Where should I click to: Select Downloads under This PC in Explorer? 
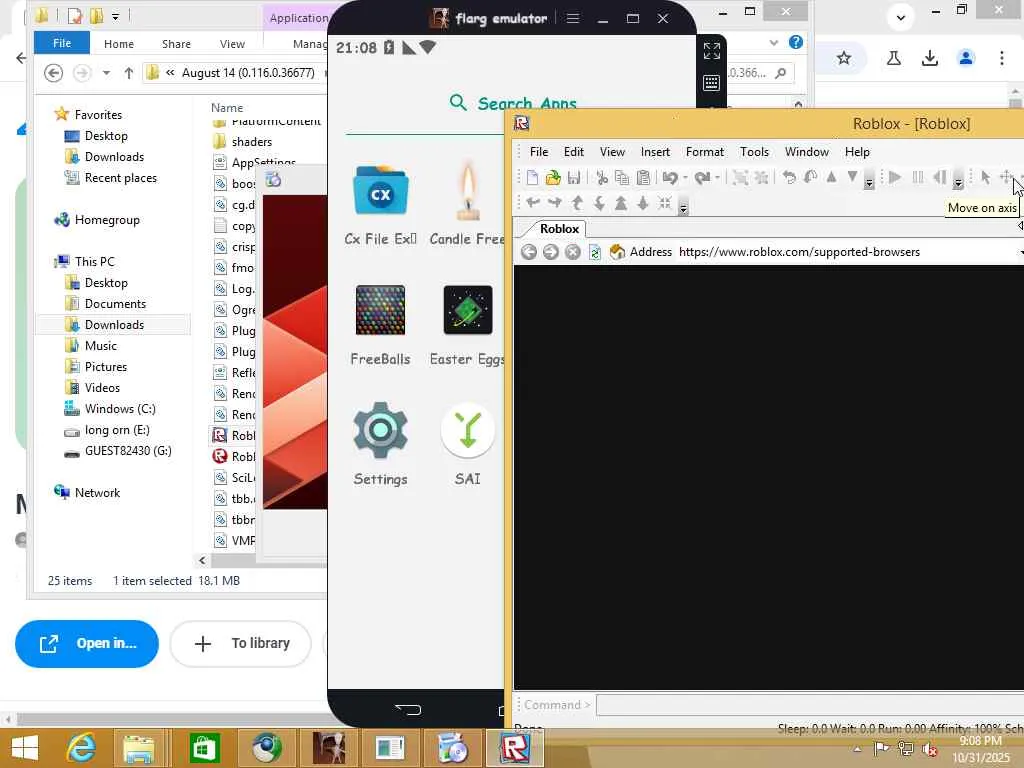114,325
